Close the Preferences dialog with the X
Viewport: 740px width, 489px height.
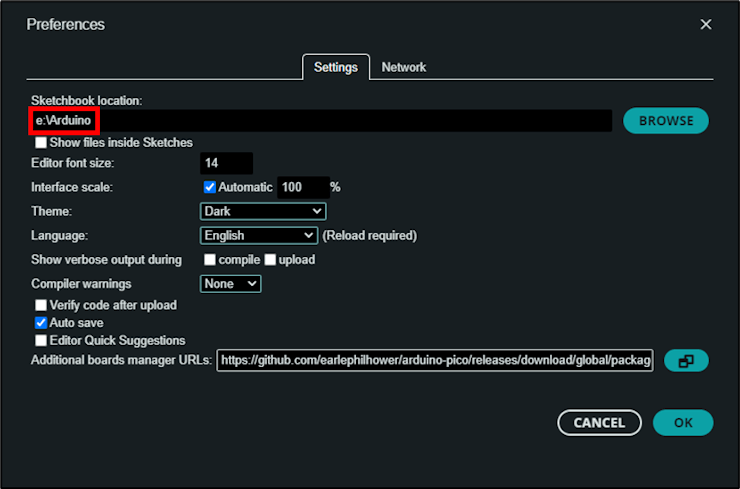(706, 25)
